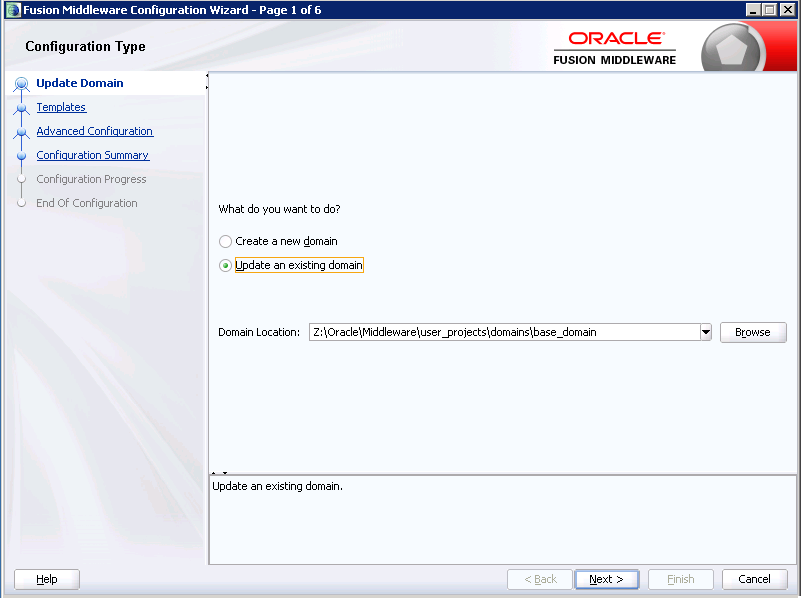Open the Domain Location dropdown arrow

pos(705,332)
